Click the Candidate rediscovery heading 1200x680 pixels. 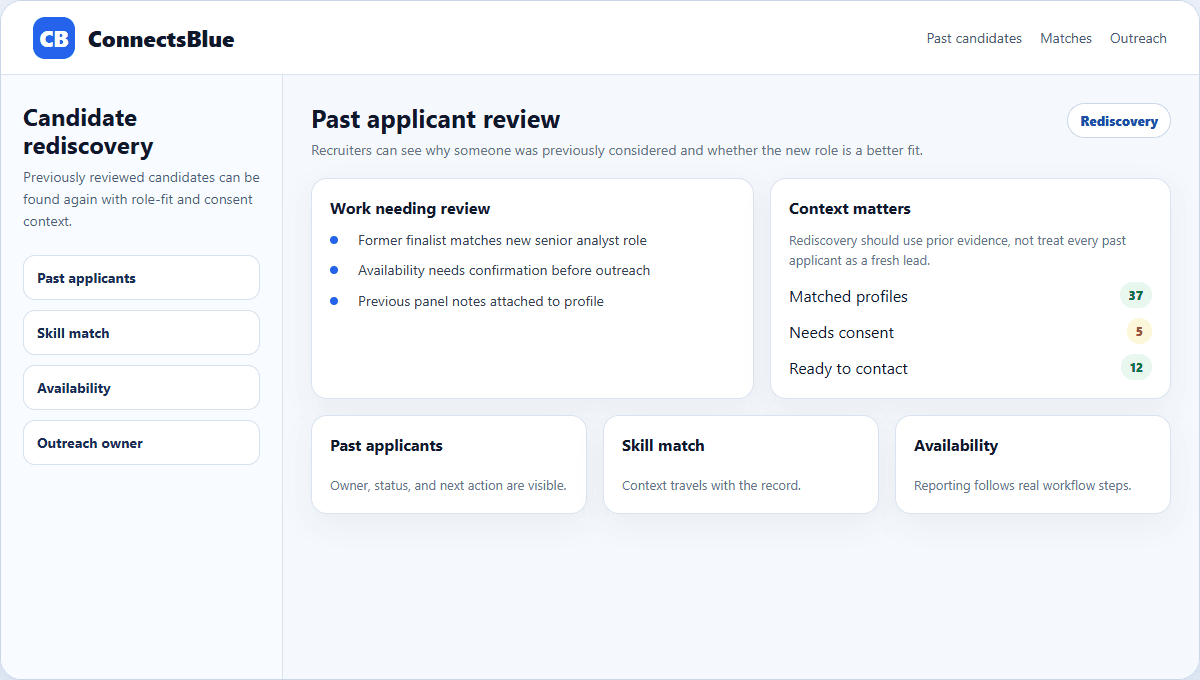click(88, 132)
